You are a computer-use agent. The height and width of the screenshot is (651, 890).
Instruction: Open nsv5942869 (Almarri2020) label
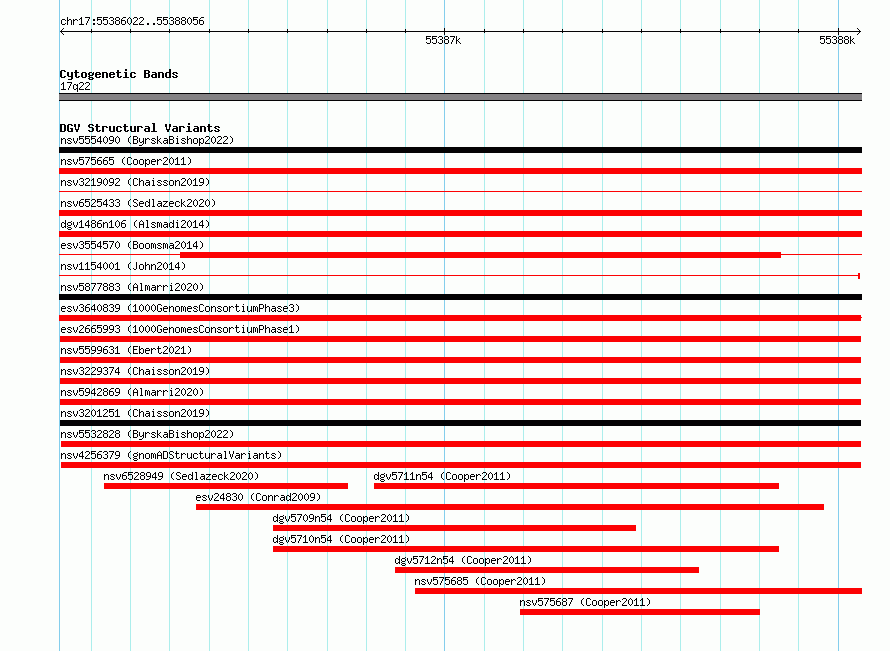[x=132, y=392]
